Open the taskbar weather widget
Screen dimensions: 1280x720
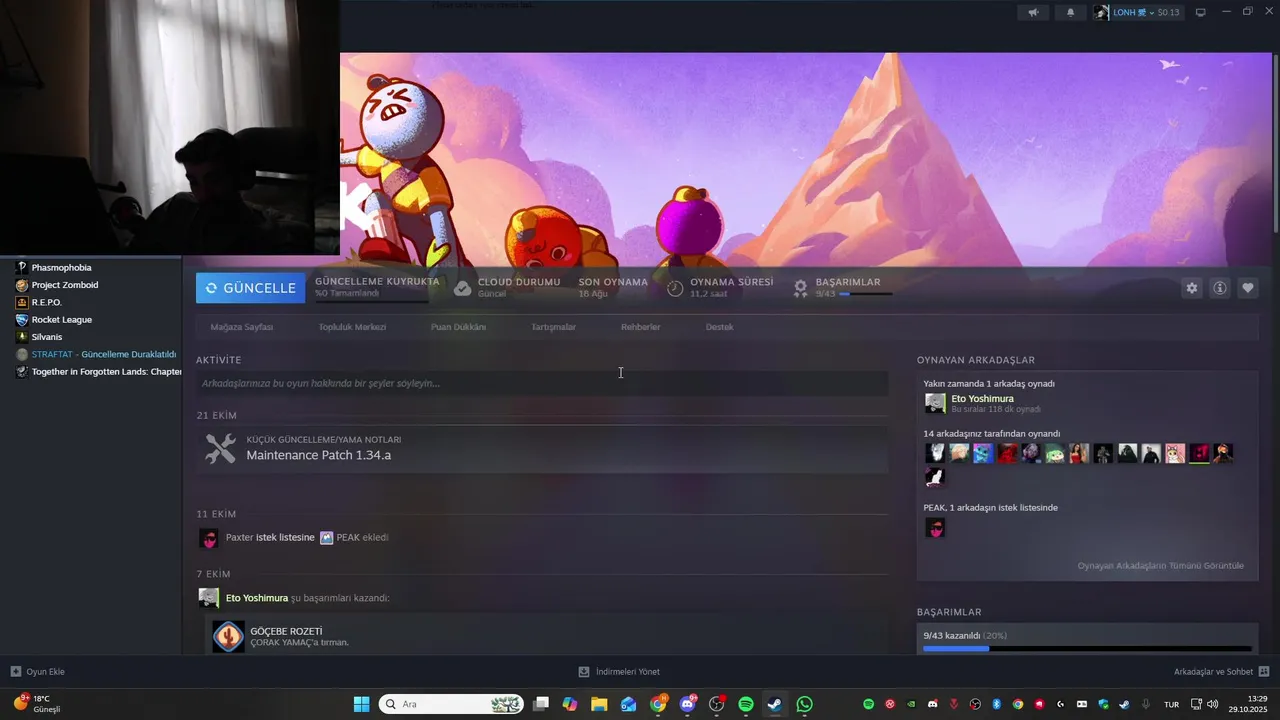click(x=38, y=704)
